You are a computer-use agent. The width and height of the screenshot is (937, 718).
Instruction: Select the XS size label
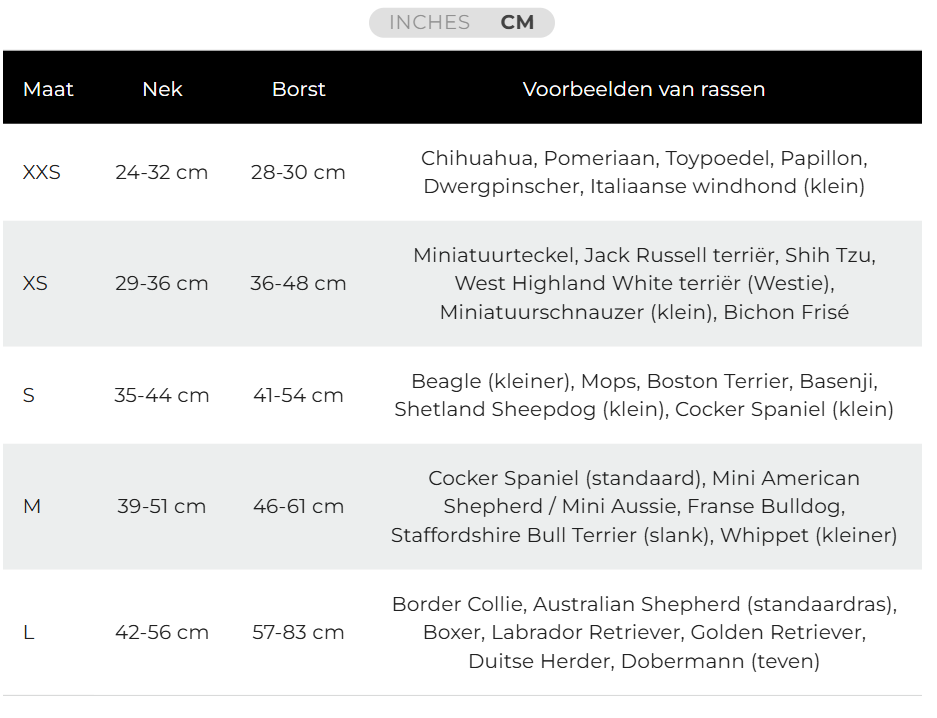click(x=35, y=283)
